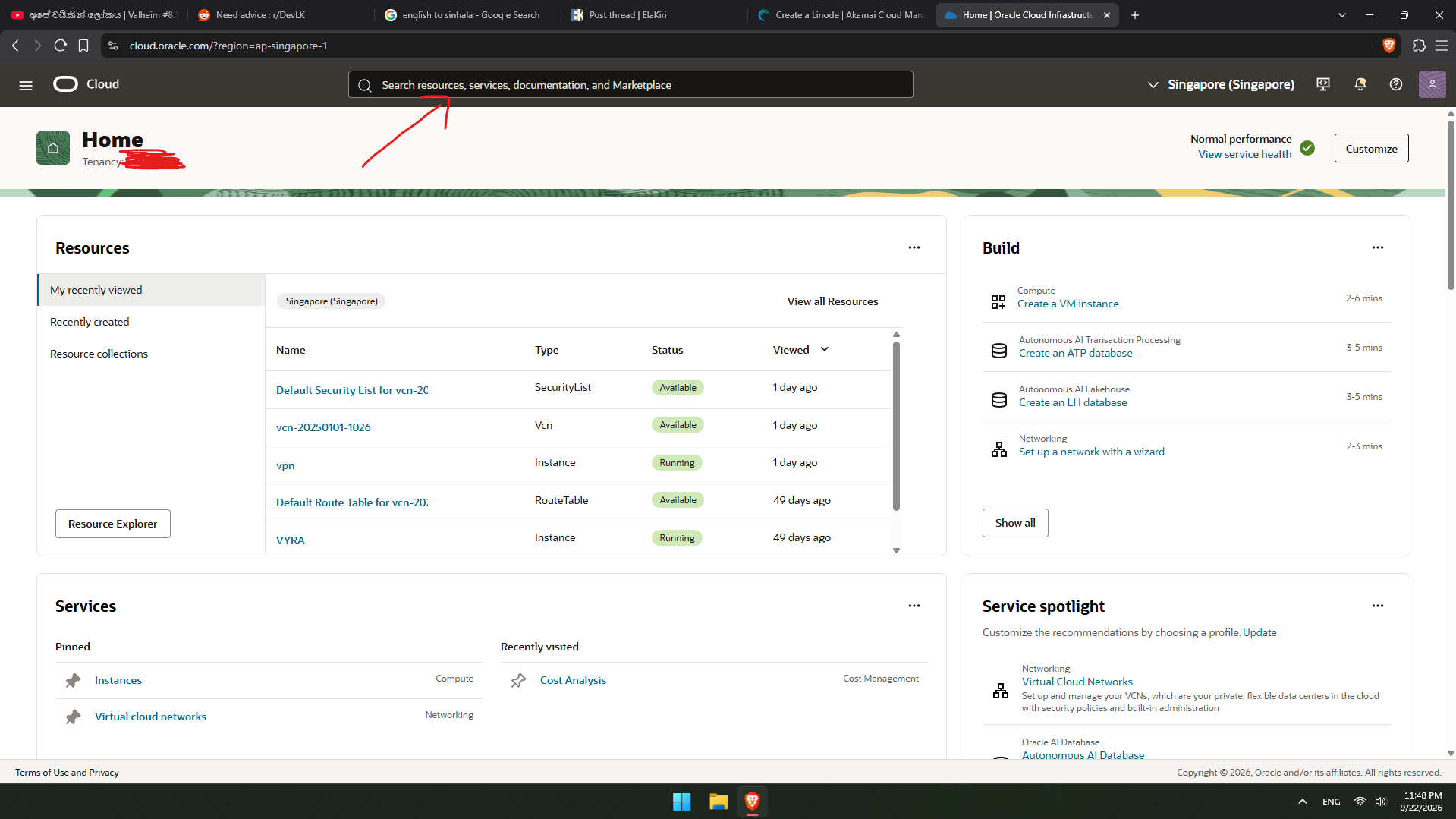1456x819 pixels.
Task: Open vcn-20250101-1026 resource
Action: point(323,427)
